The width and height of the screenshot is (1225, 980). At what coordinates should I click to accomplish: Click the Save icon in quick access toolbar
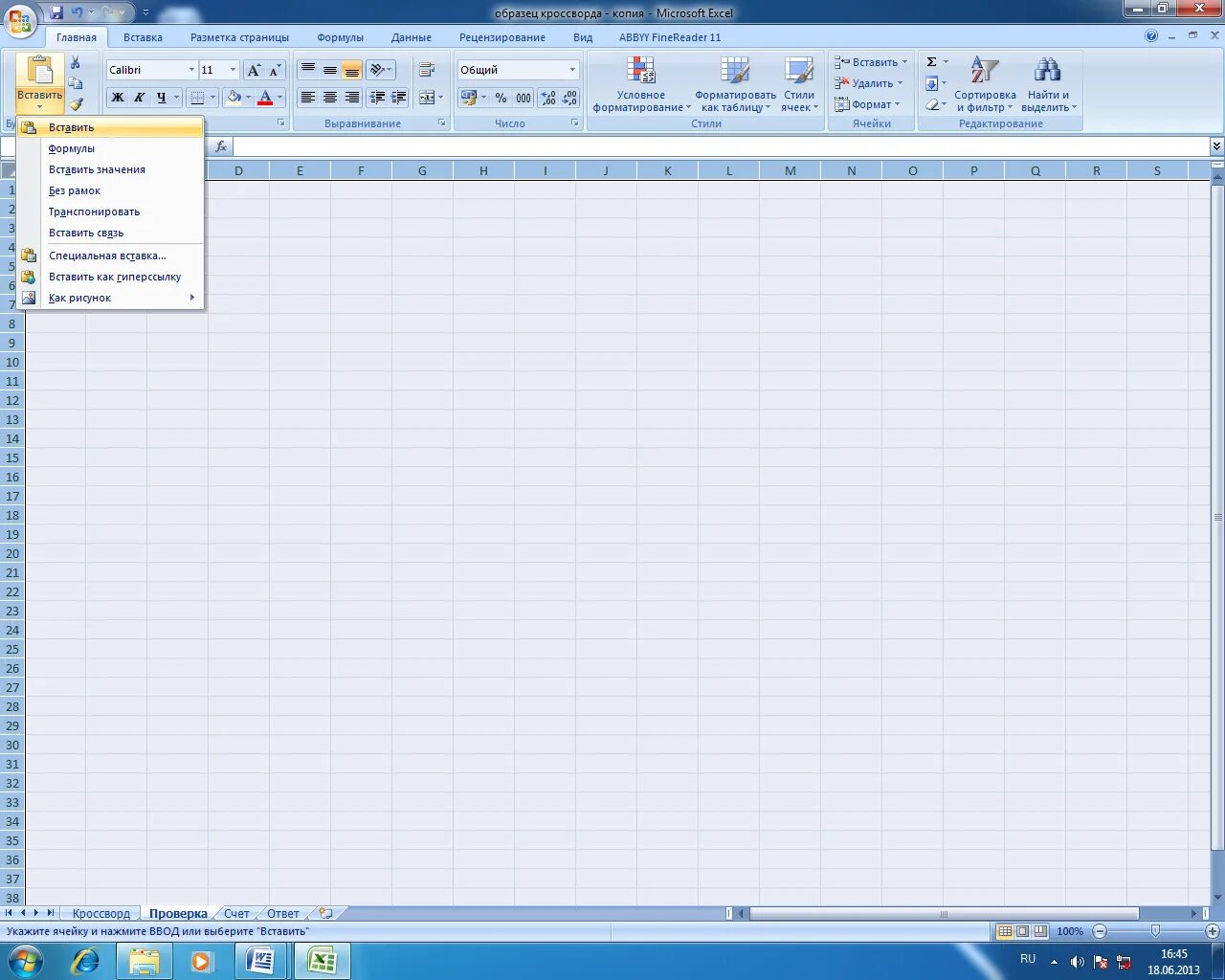click(56, 12)
